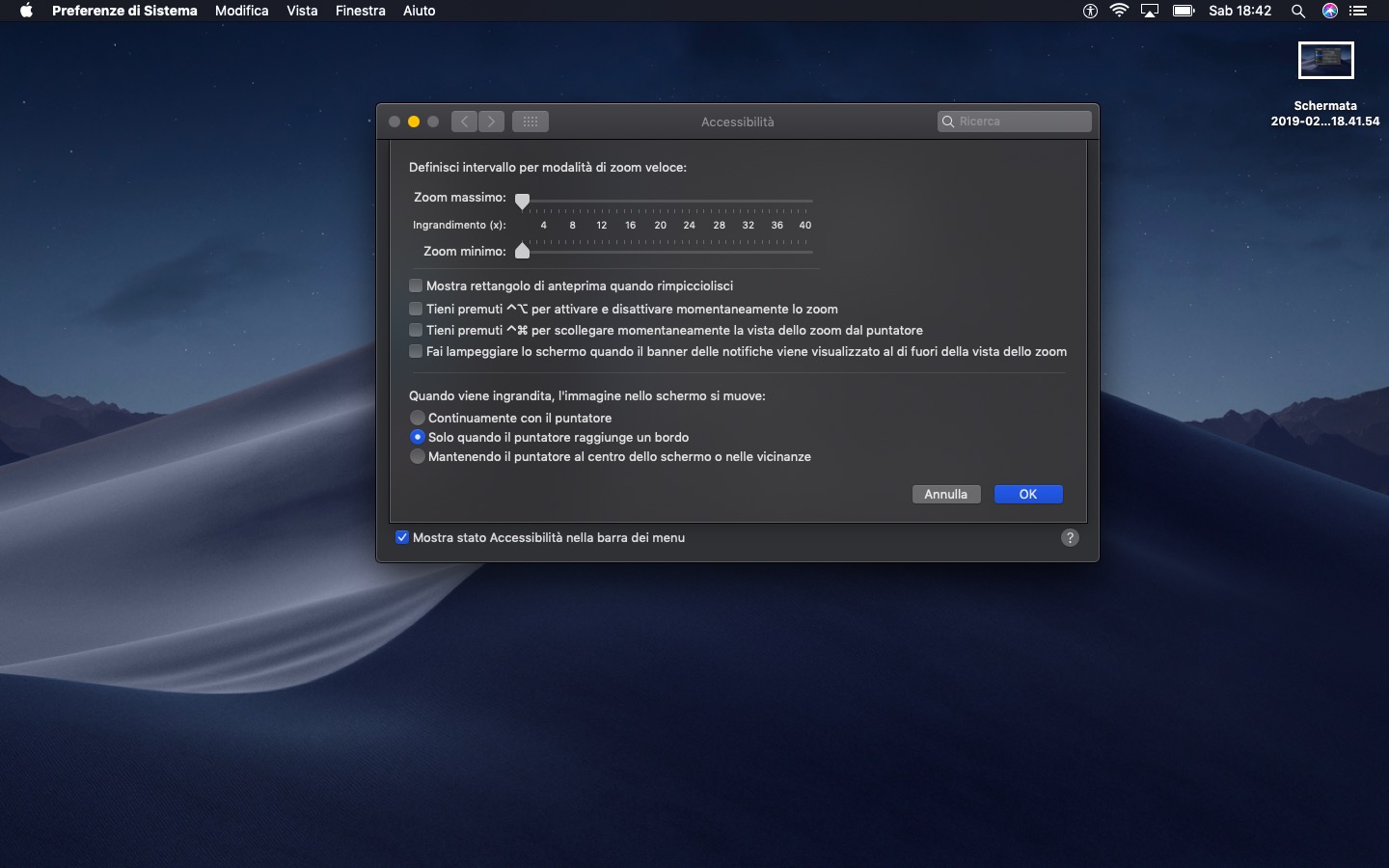Open the Finestra menu
This screenshot has width=1389, height=868.
click(361, 11)
